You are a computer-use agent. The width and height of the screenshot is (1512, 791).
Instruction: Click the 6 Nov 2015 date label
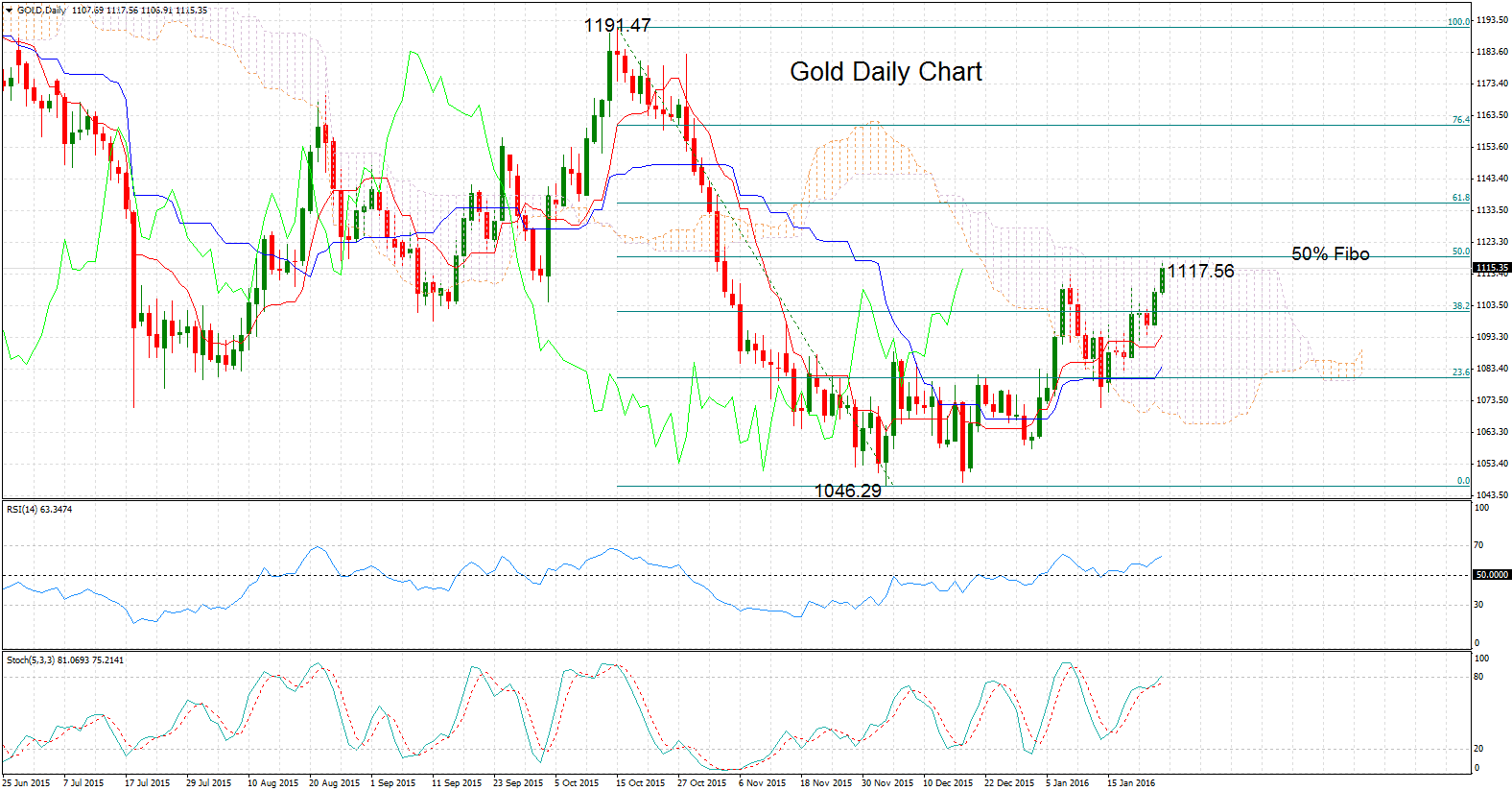[762, 783]
